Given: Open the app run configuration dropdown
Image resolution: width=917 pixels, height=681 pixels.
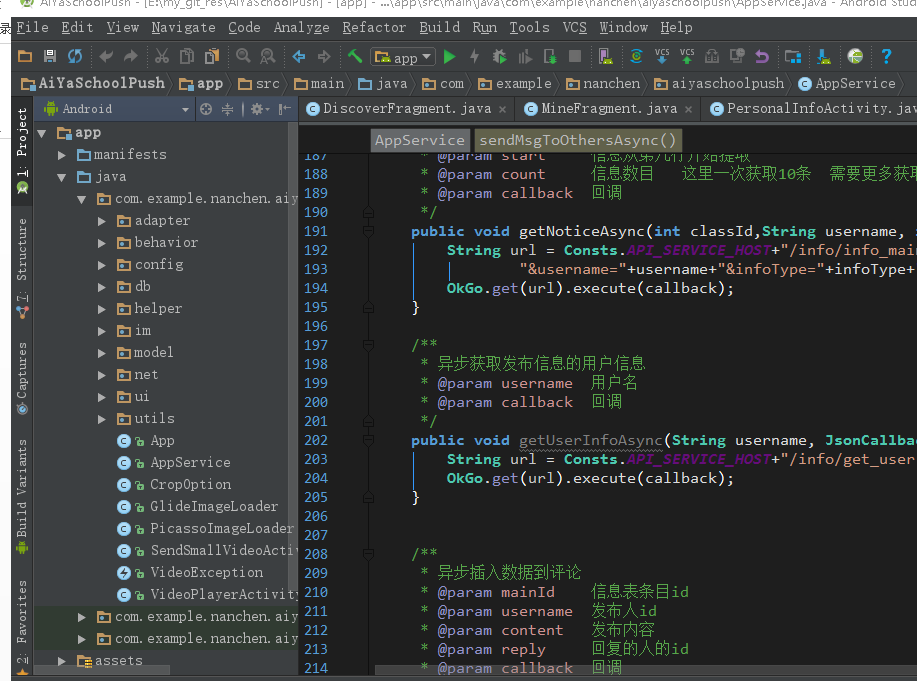Looking at the screenshot, I should click(x=402, y=57).
